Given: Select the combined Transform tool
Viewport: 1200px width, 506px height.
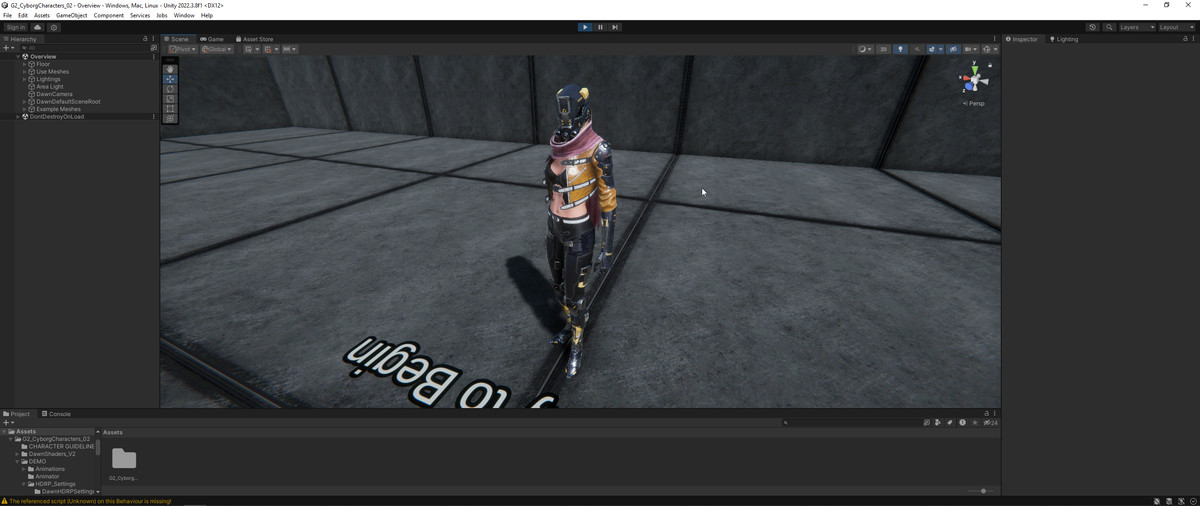Looking at the screenshot, I should coord(170,118).
